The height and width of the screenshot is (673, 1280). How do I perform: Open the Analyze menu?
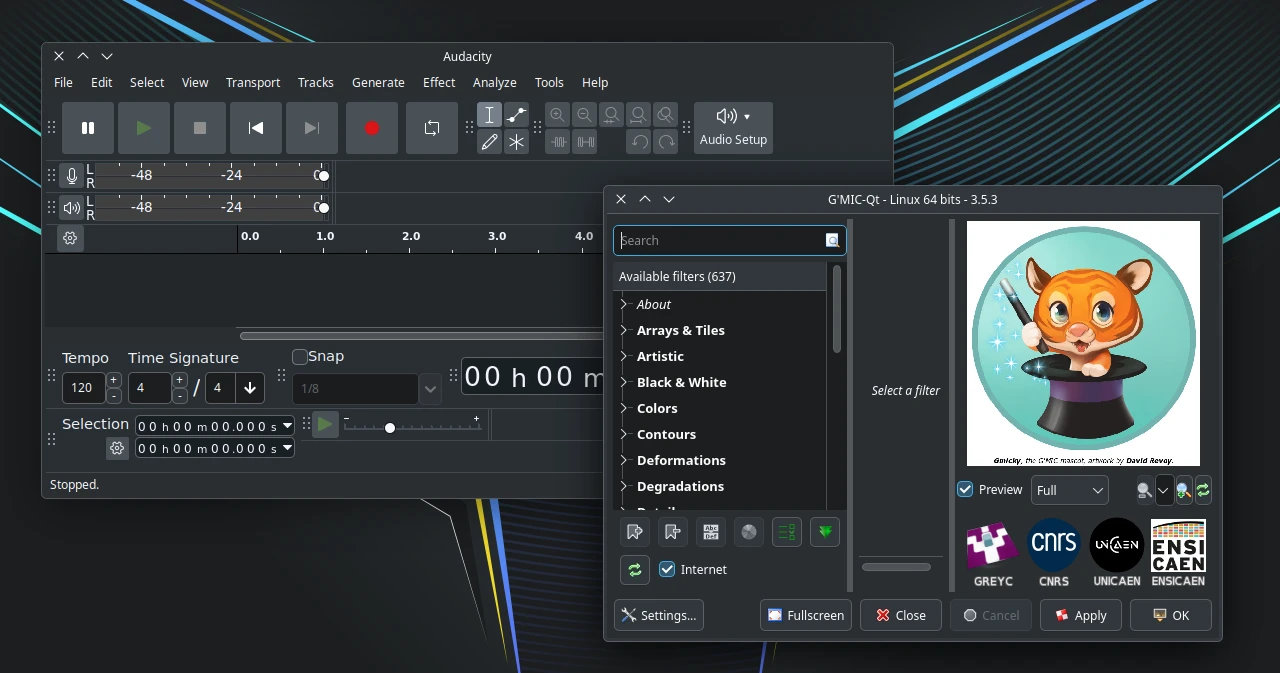coord(495,82)
